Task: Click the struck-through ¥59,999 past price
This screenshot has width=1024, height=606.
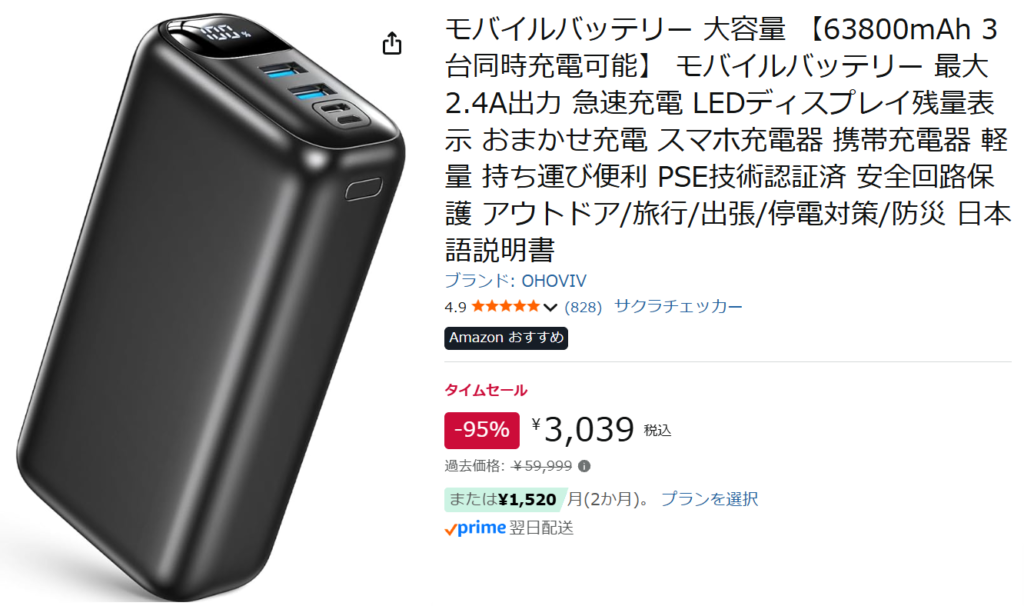Action: 542,466
